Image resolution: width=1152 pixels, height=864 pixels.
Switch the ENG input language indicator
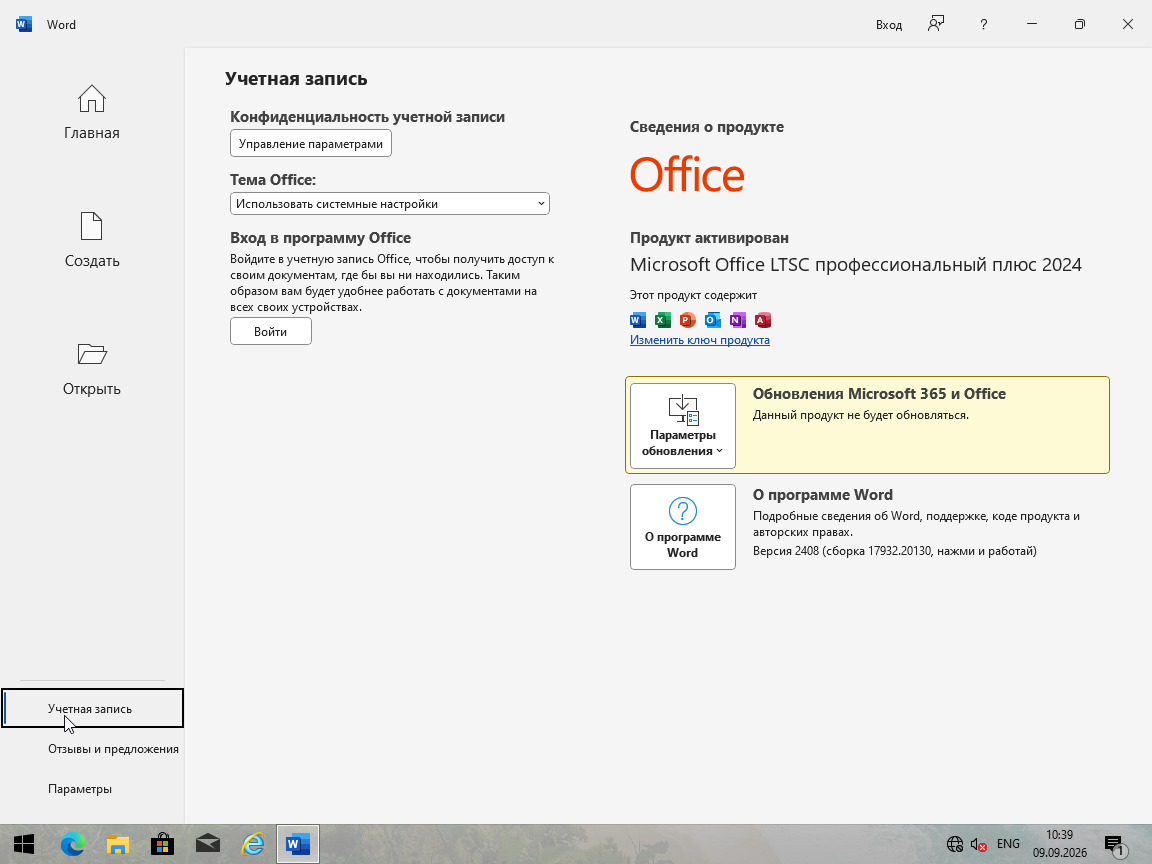[1008, 843]
